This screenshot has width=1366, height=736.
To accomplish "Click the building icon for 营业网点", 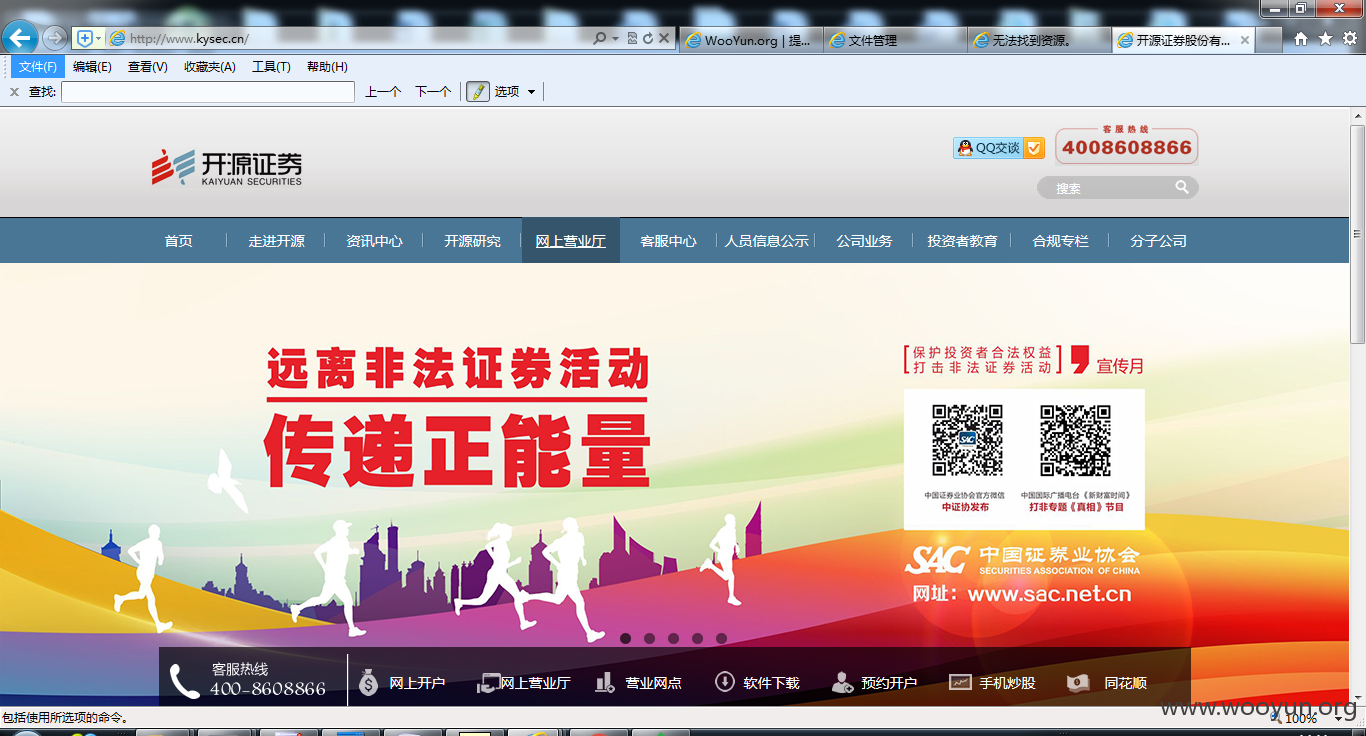I will pos(605,682).
